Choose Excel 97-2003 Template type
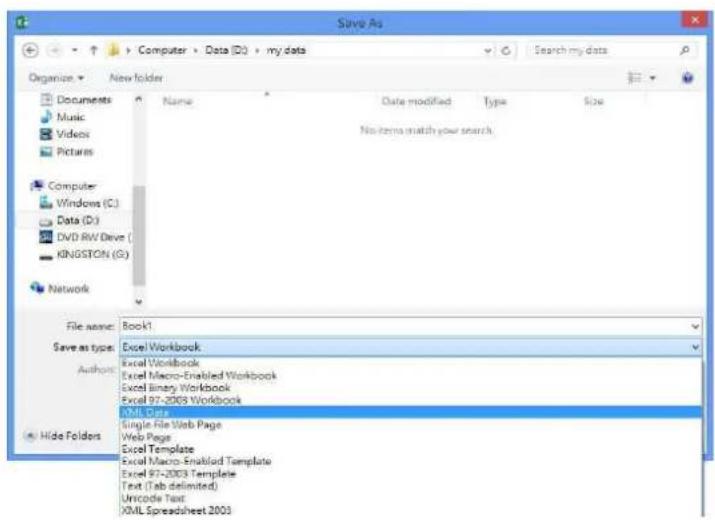This screenshot has height=520, width=715. click(x=410, y=473)
